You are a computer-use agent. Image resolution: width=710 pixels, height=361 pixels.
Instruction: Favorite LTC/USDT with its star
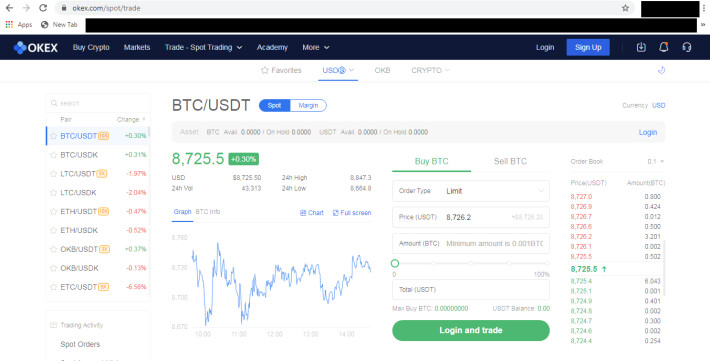point(53,174)
